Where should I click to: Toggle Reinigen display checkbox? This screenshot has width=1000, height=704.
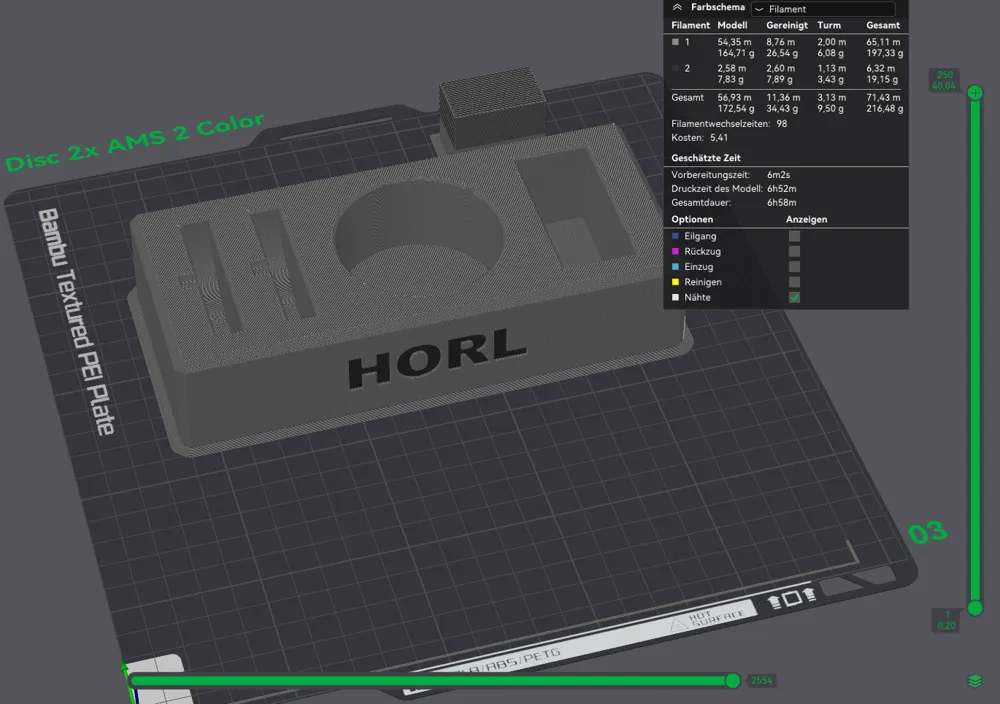[x=794, y=282]
